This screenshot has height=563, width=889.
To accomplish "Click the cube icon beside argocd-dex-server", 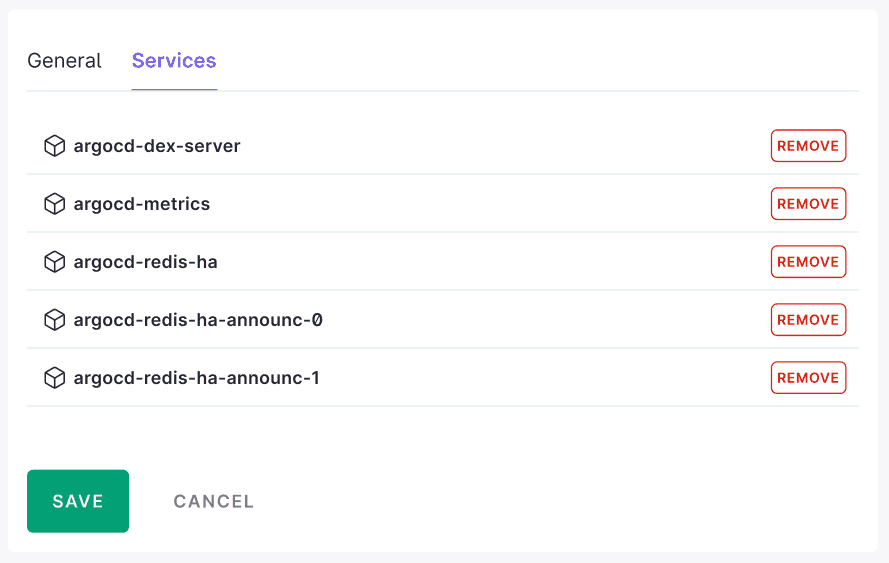I will point(54,146).
